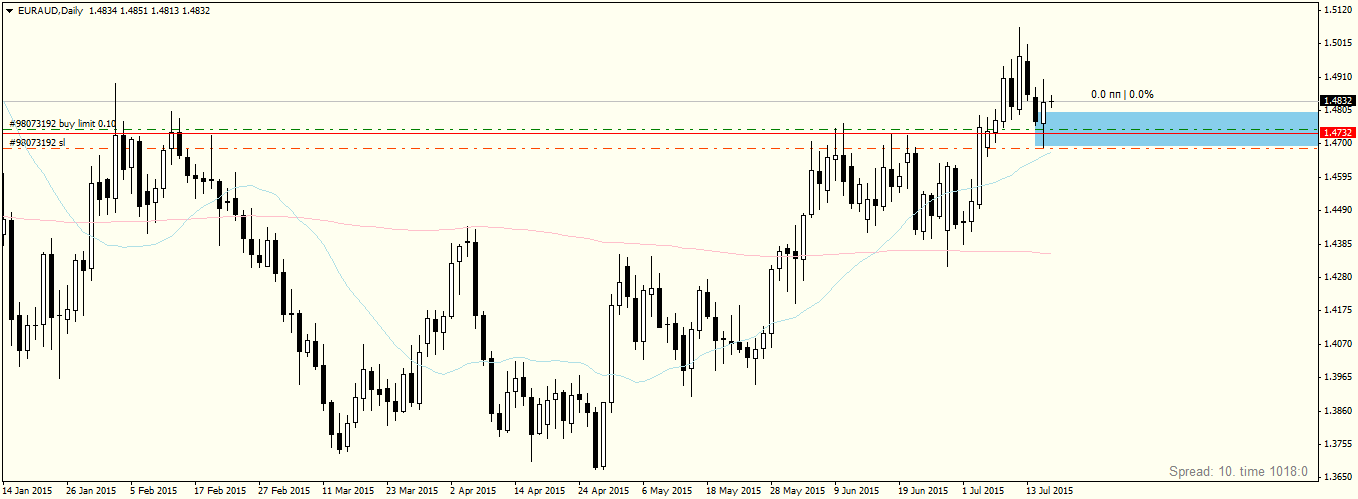The width and height of the screenshot is (1358, 499).
Task: Open the chart menu arrow beside EURAUD,Daily
Action: point(9,9)
